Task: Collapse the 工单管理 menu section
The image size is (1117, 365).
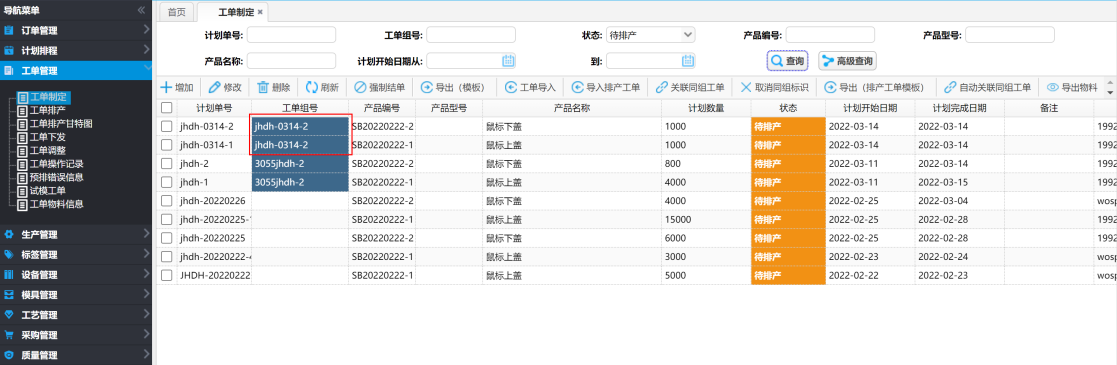Action: [146, 68]
